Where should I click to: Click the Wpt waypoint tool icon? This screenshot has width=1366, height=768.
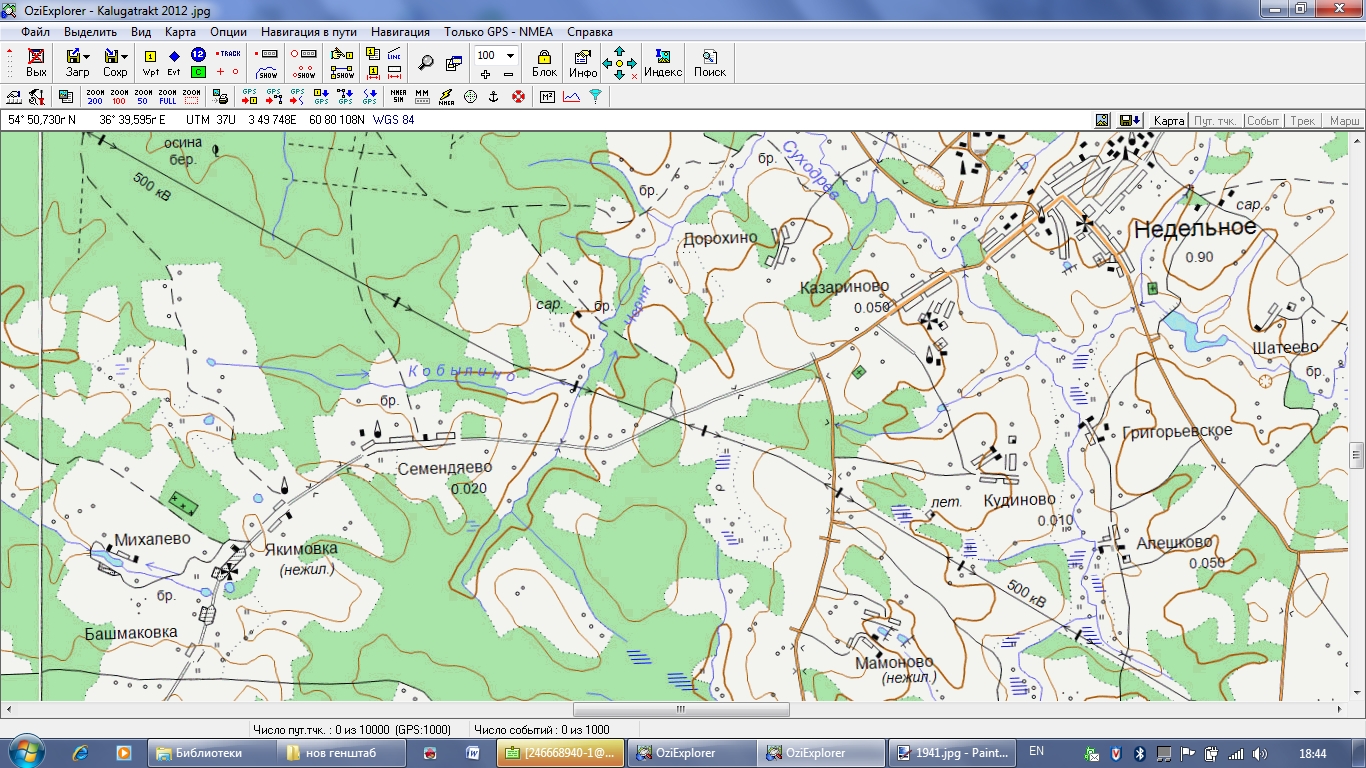click(x=151, y=62)
